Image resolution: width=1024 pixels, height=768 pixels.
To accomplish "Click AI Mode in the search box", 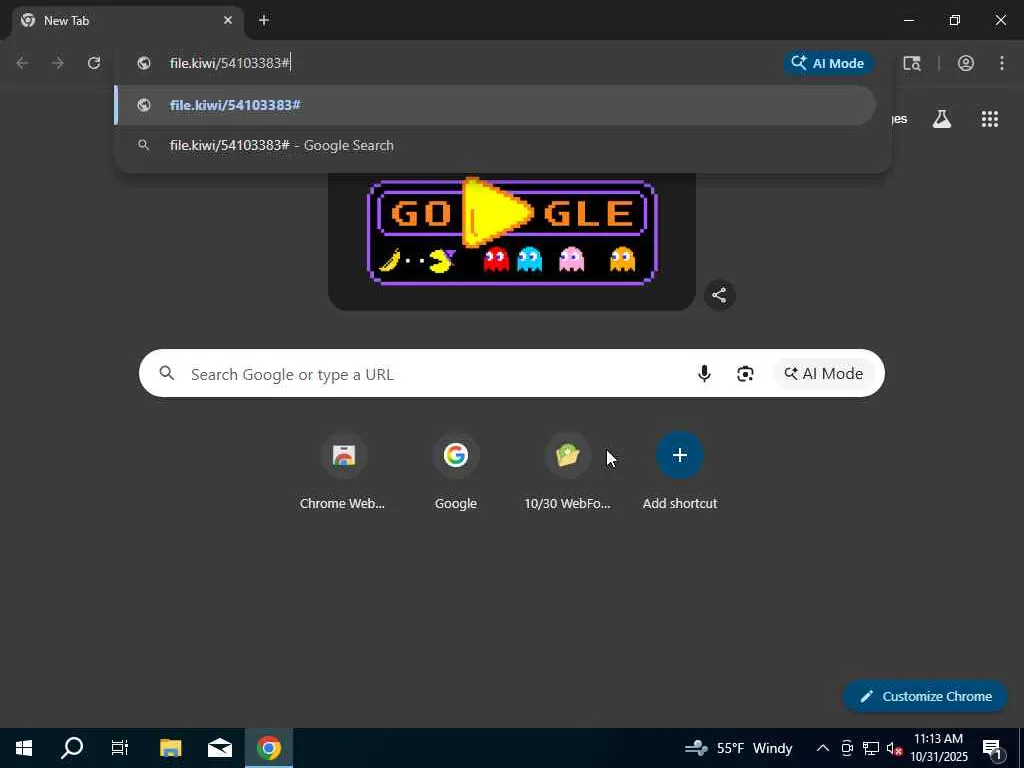I will [824, 374].
